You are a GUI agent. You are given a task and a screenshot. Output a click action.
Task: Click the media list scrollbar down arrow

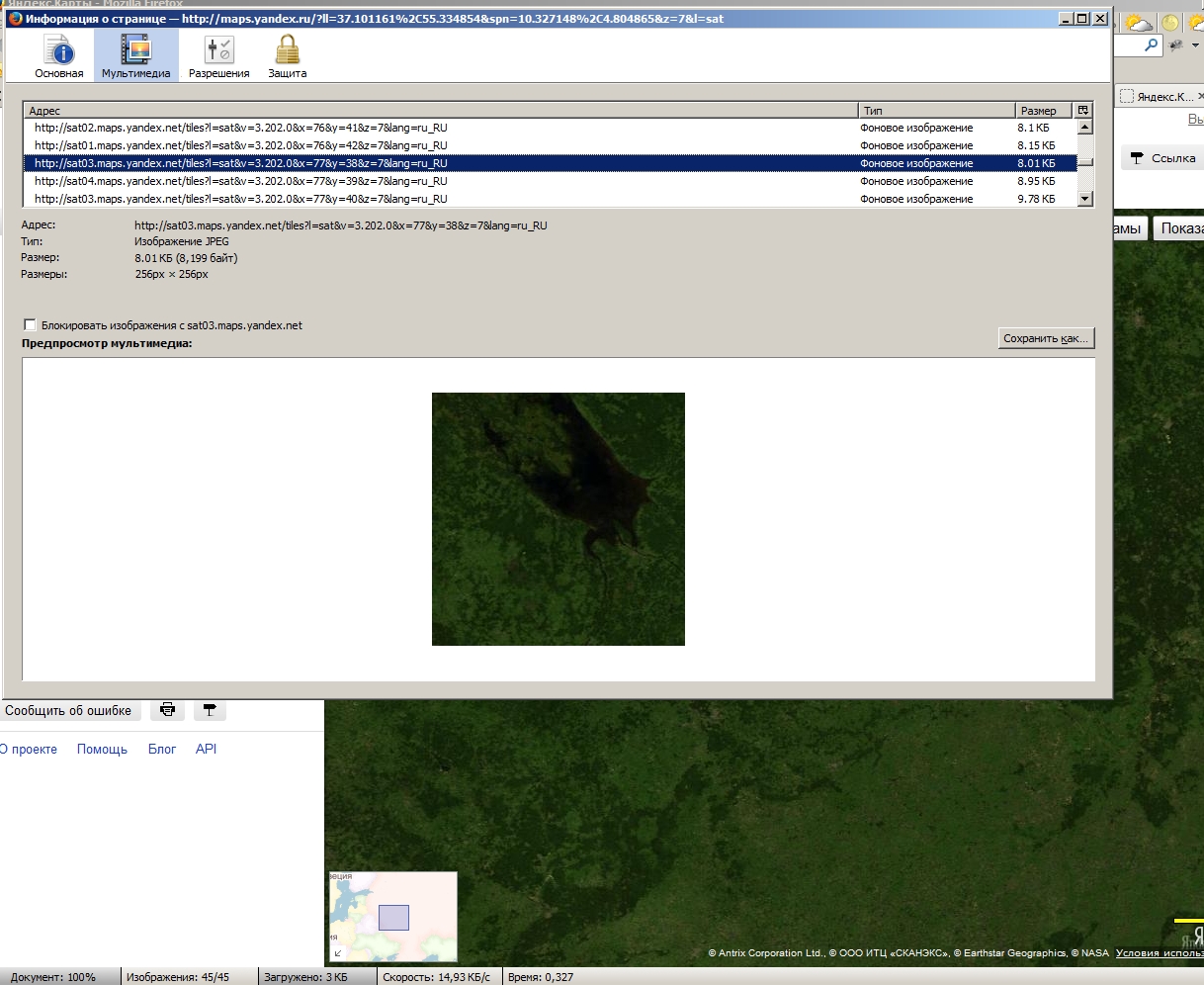tap(1085, 199)
